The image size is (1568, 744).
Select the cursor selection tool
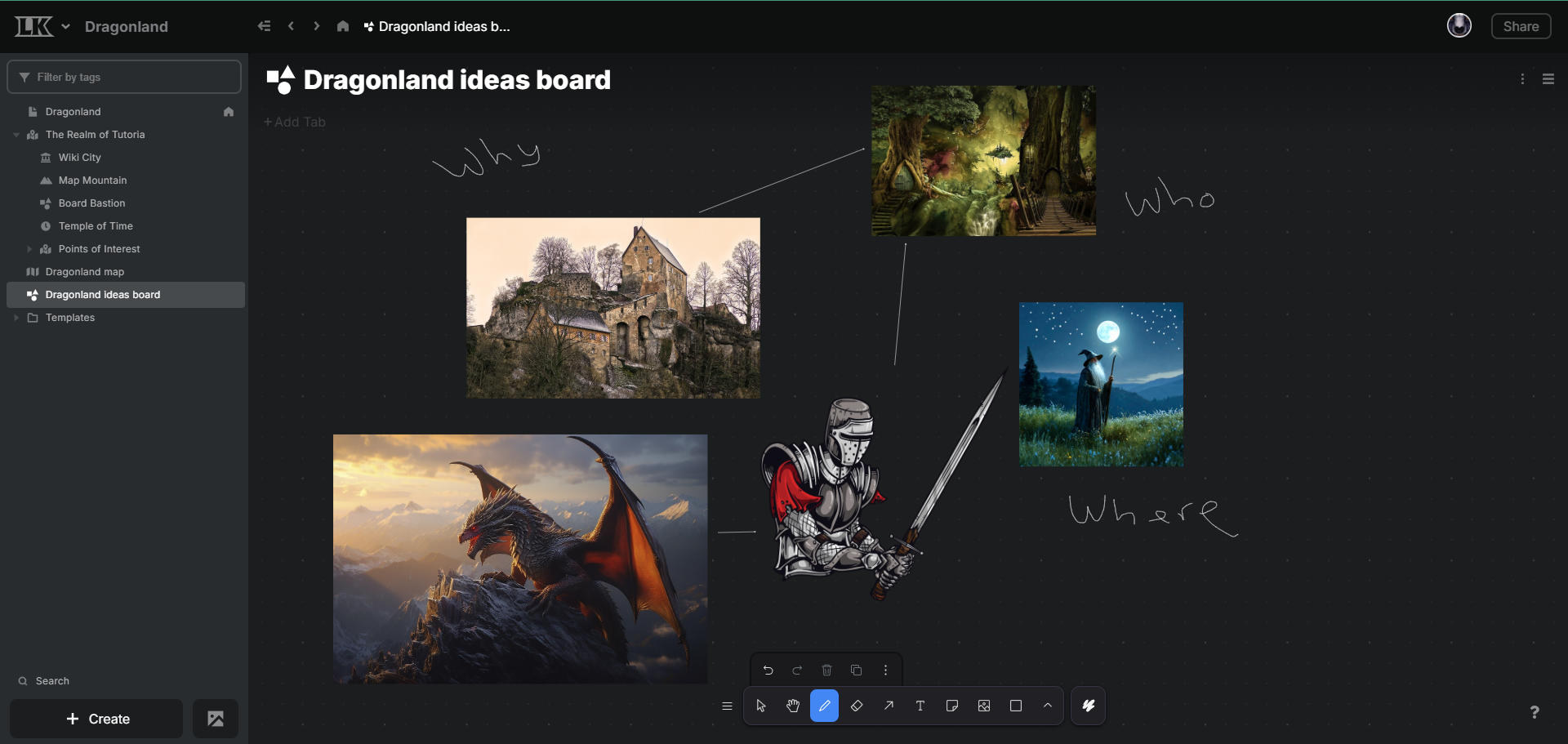[x=761, y=706]
